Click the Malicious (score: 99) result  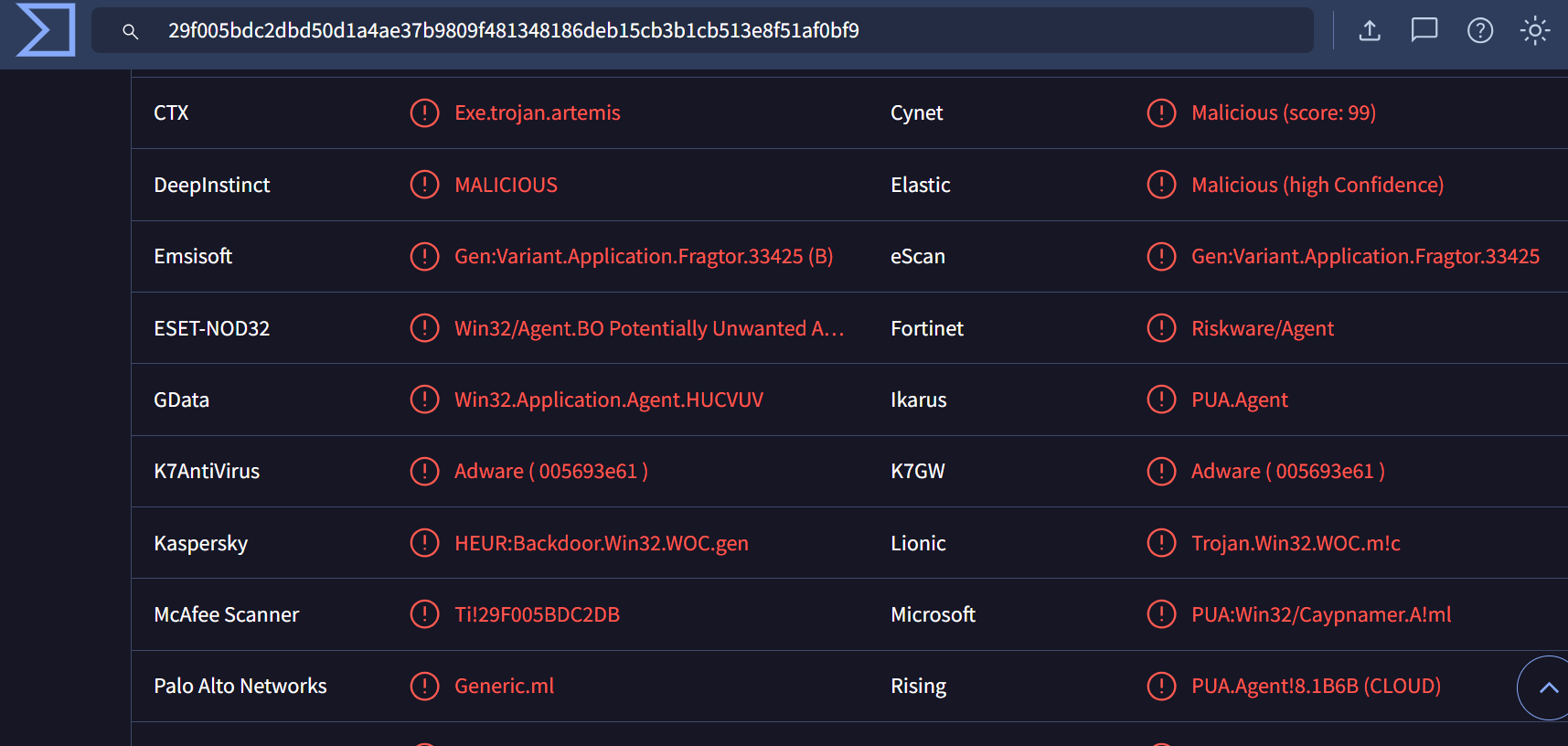[x=1284, y=112]
